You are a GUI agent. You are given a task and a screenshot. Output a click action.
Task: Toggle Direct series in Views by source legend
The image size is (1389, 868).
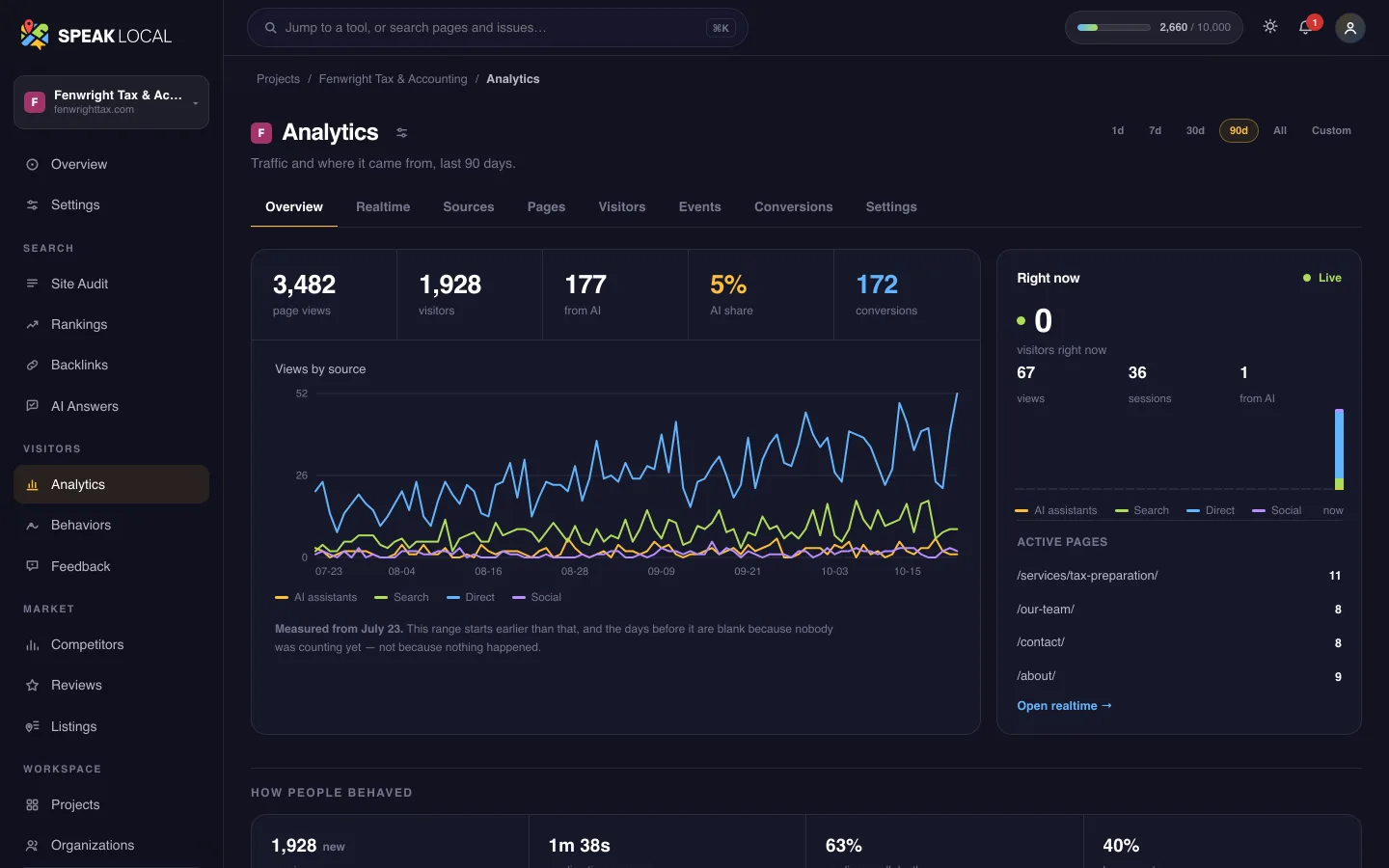[x=471, y=598]
